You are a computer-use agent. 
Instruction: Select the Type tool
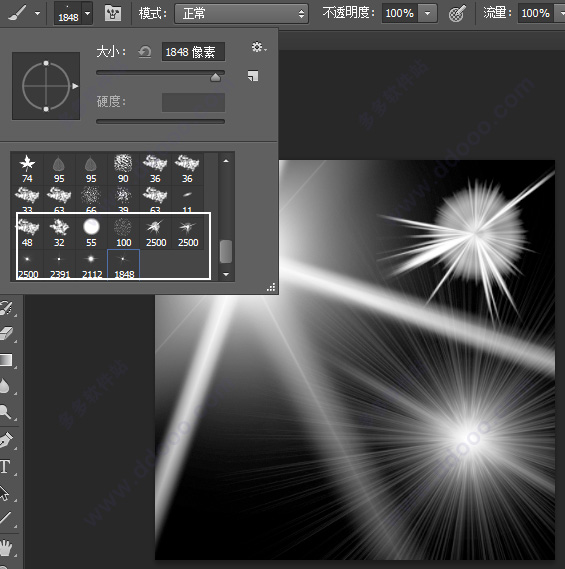point(5,466)
